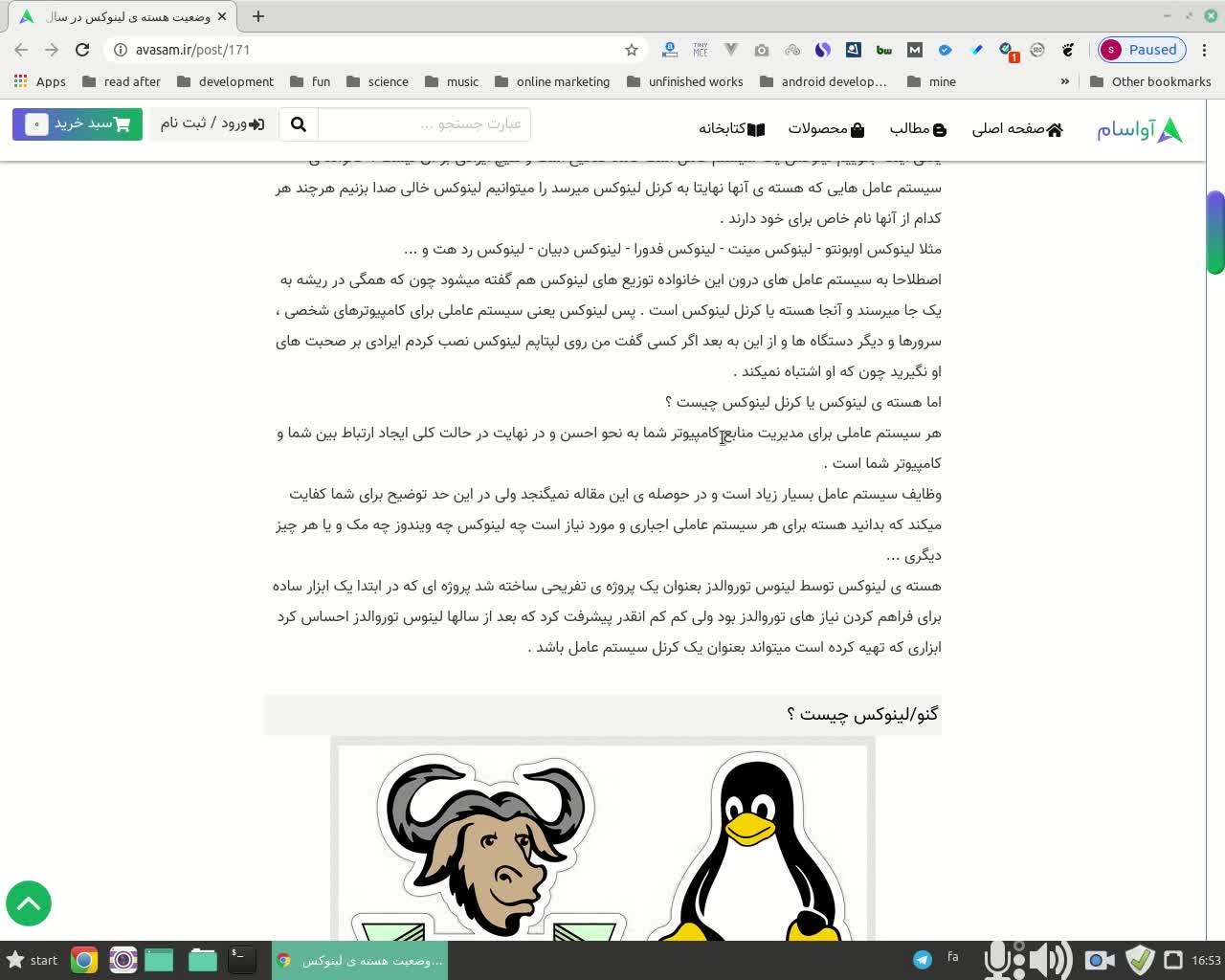Open the Apps bookmarks shortcut
This screenshot has height=980, width=1225.
40,81
